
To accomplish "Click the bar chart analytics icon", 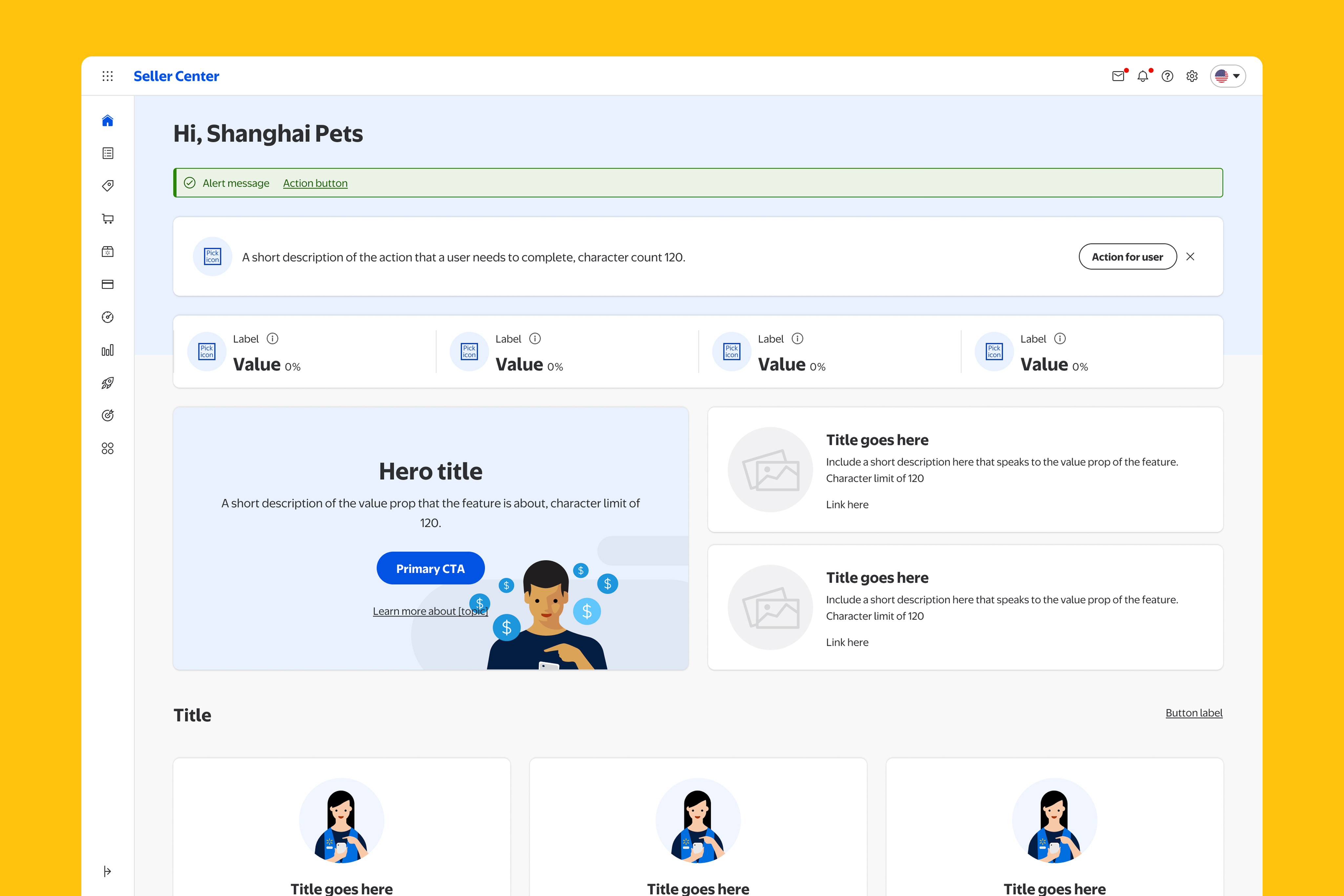I will (108, 350).
